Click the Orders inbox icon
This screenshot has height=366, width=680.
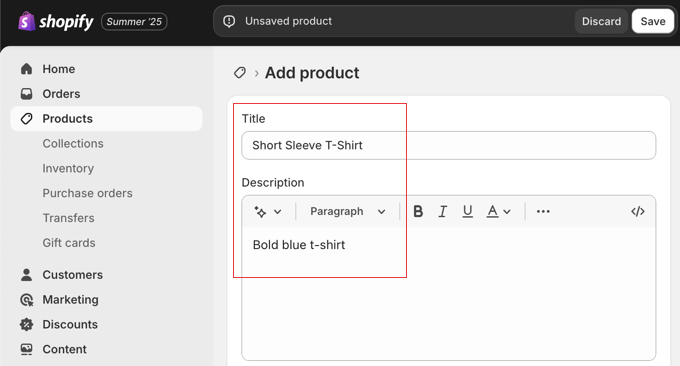26,94
